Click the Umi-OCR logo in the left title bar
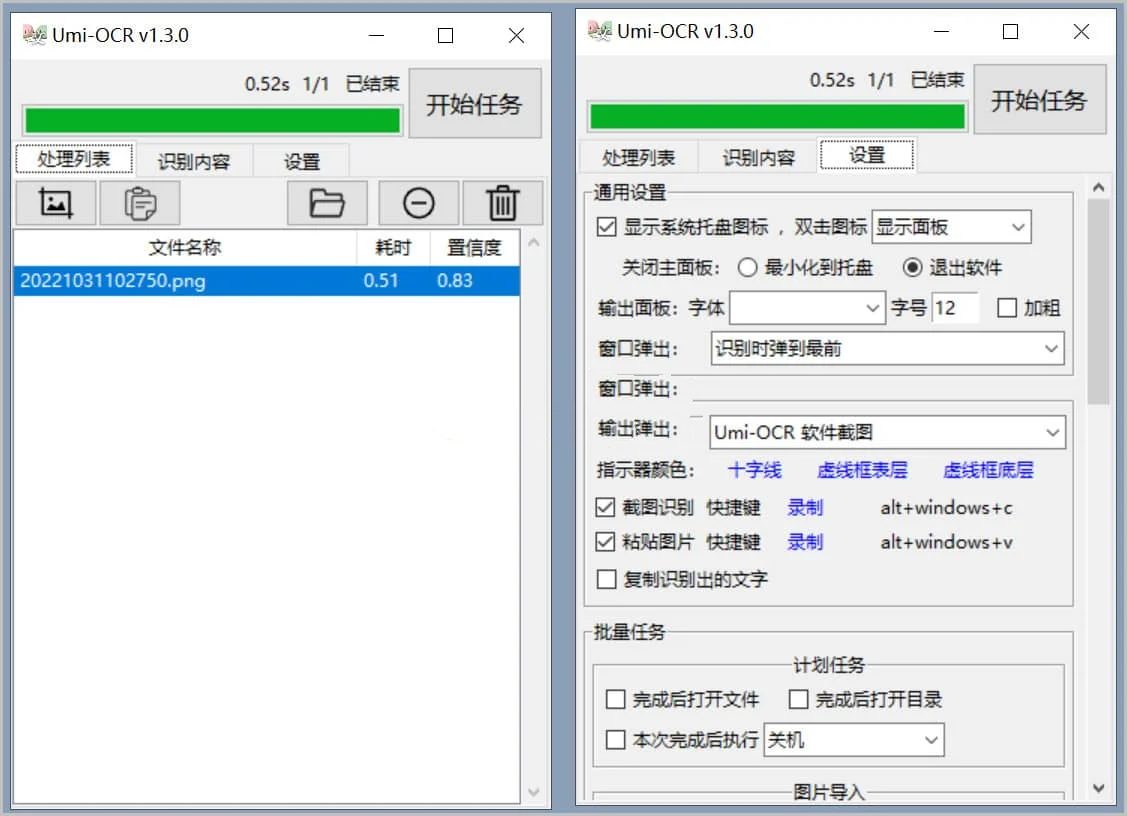The image size is (1127, 816). click(33, 34)
